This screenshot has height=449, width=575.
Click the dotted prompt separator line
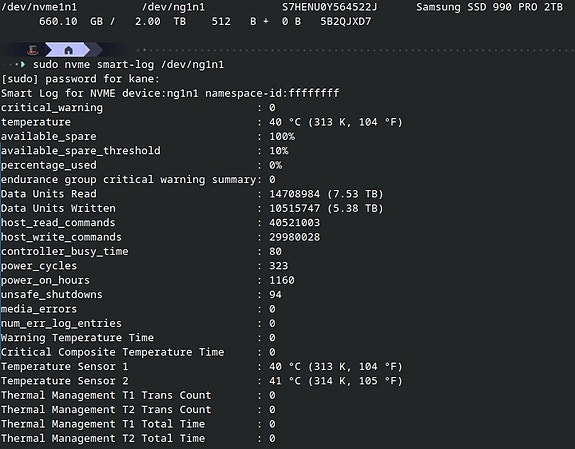coord(354,50)
